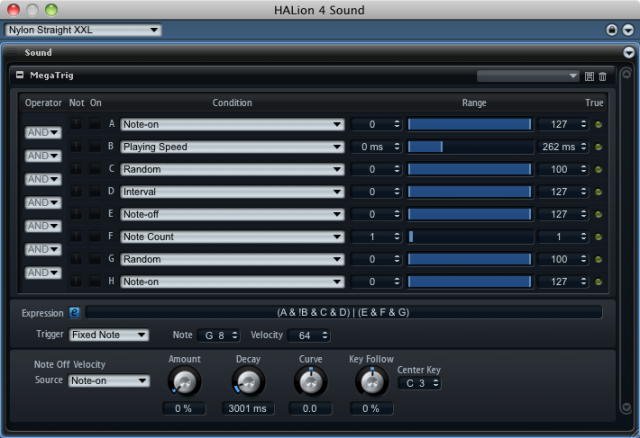Image resolution: width=640 pixels, height=438 pixels.
Task: Click the Velocity value field showing 64
Action: click(x=311, y=335)
